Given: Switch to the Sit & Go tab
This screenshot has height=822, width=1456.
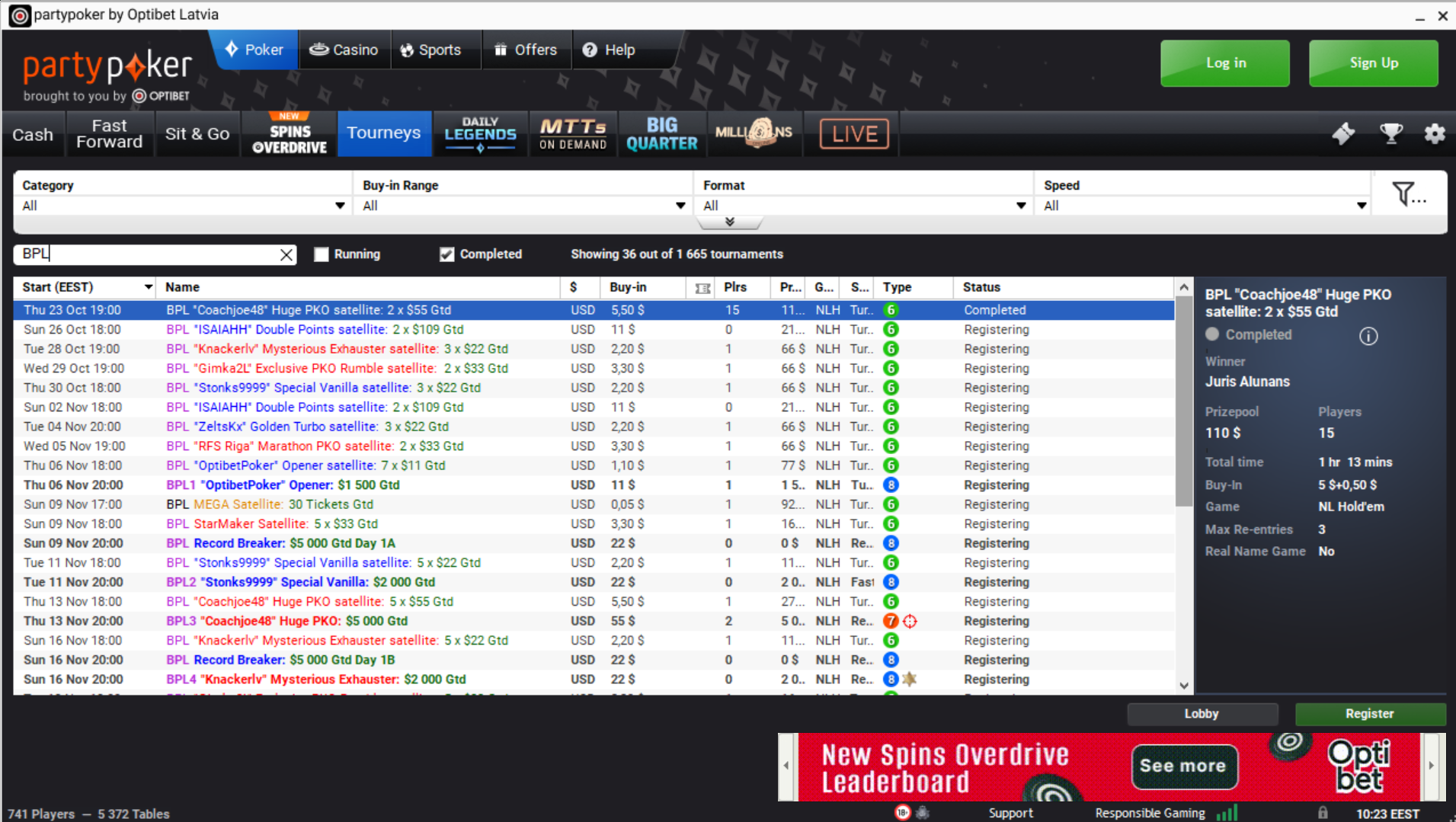Looking at the screenshot, I should point(197,134).
